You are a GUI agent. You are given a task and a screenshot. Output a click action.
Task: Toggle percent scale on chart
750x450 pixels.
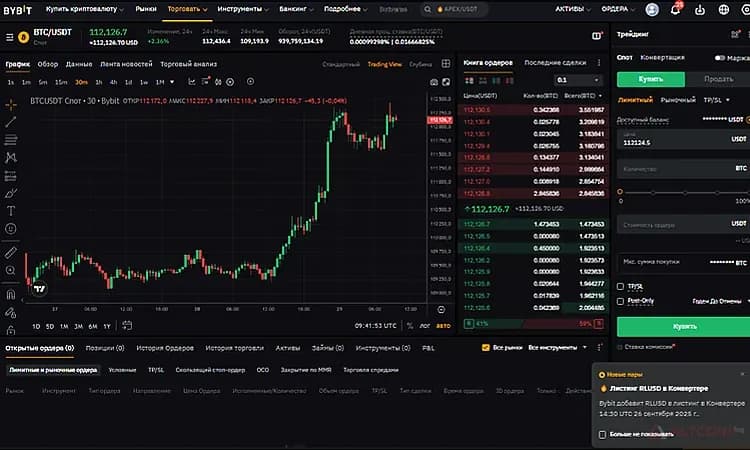pyautogui.click(x=410, y=326)
